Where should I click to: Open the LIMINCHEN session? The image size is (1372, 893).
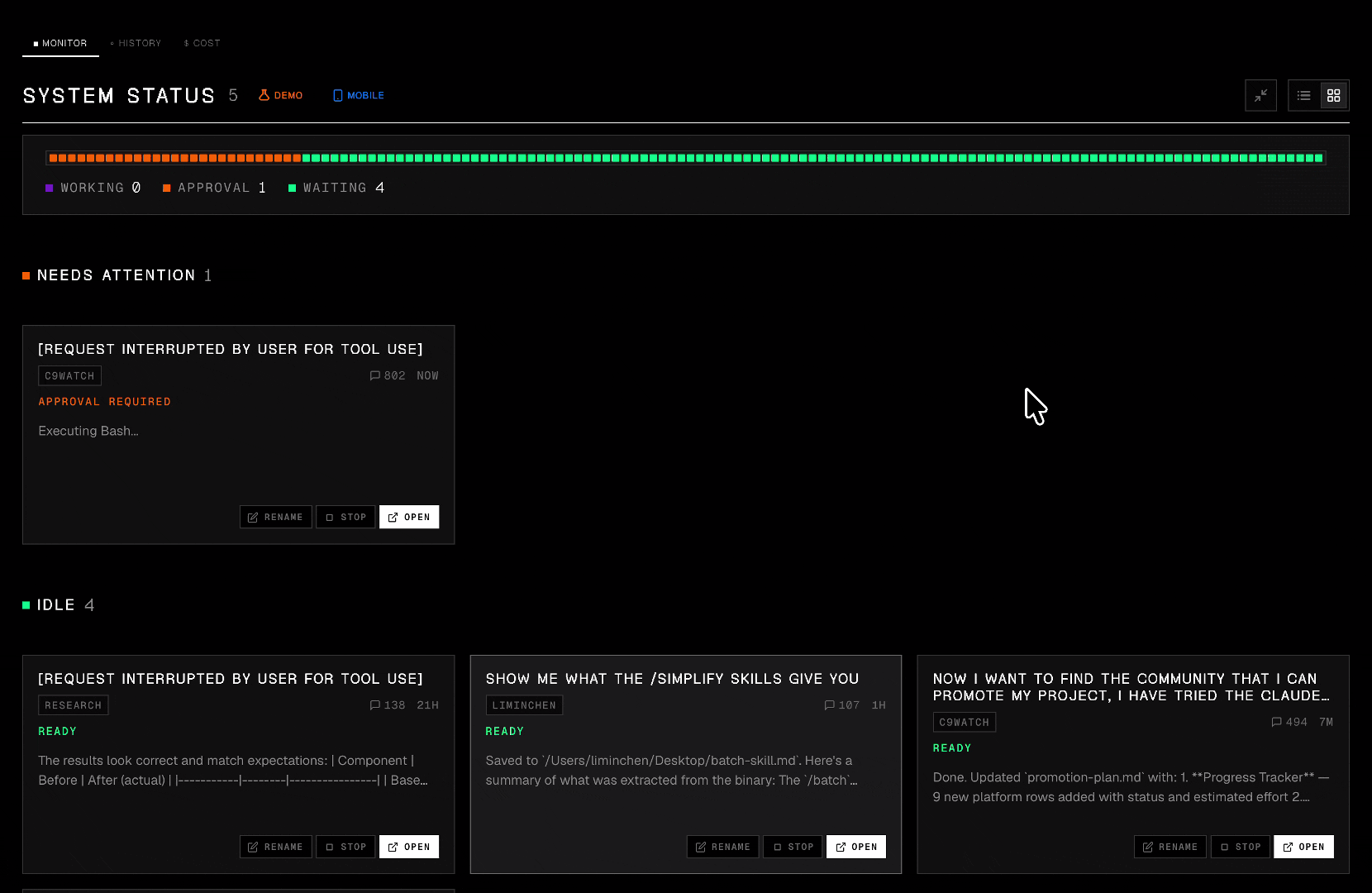pos(856,847)
